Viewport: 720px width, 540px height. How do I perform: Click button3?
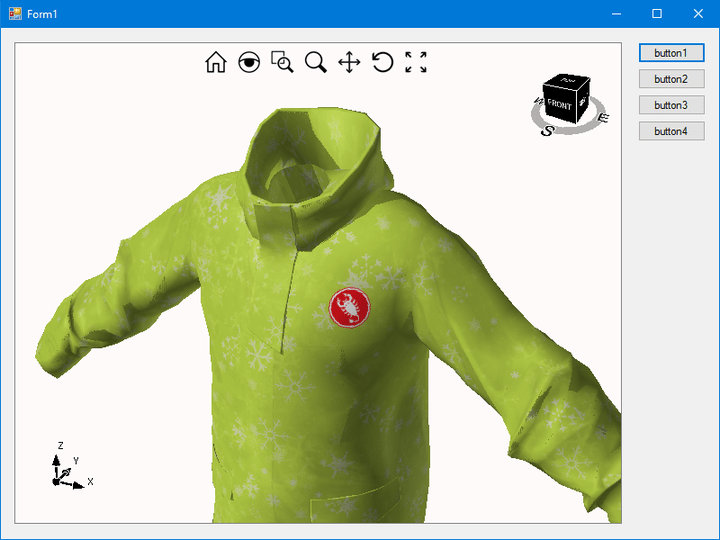click(x=671, y=105)
